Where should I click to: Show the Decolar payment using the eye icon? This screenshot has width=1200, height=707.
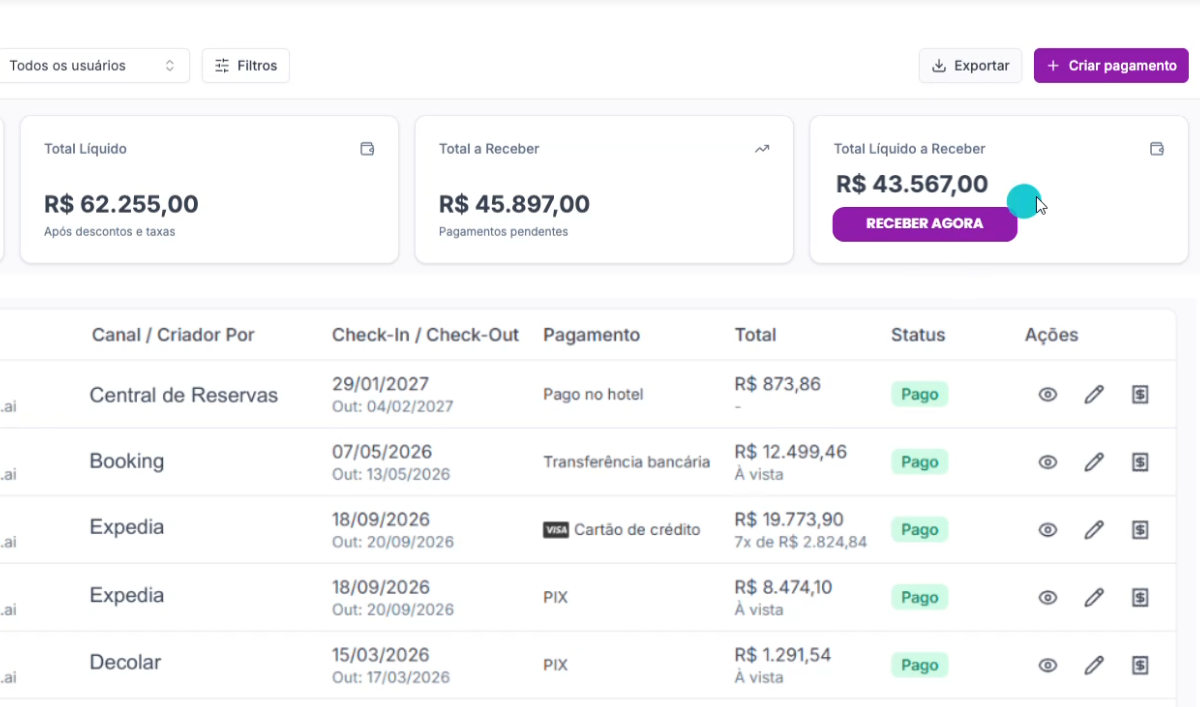[1047, 664]
